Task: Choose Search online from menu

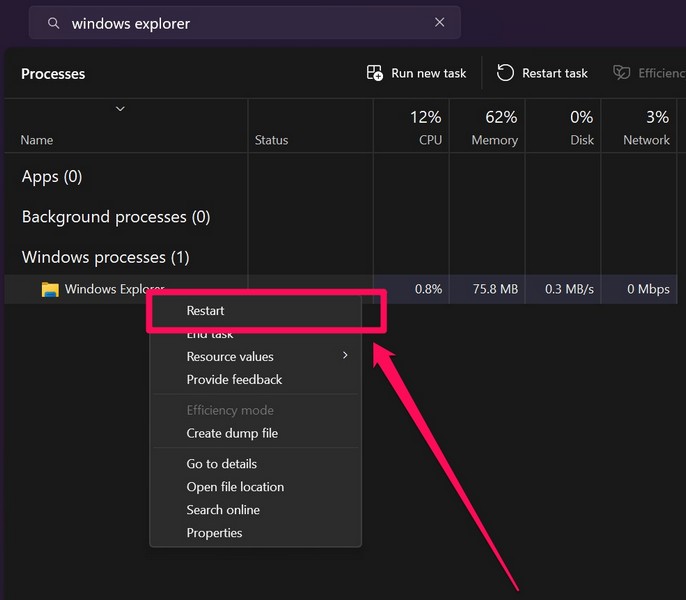Action: click(223, 510)
